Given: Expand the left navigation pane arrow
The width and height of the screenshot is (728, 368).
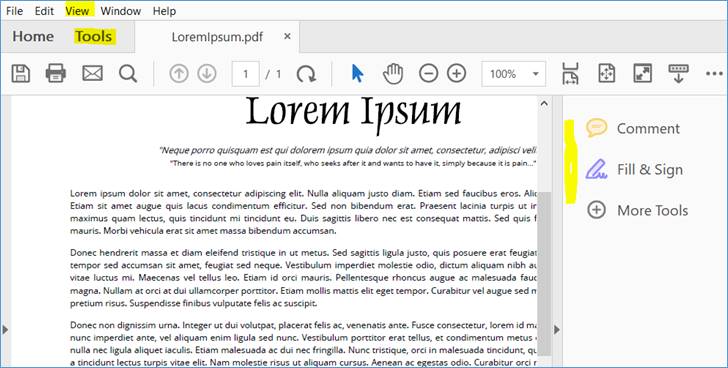Looking at the screenshot, I should (x=5, y=329).
